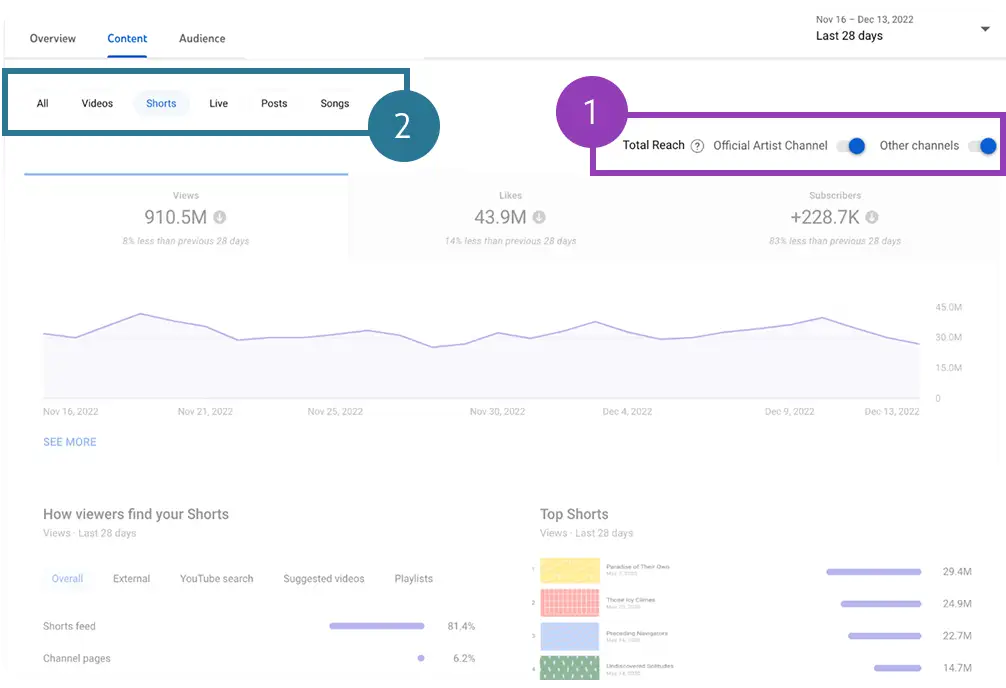Click the 24.9M views bar
This screenshot has height=688, width=1006.
[x=881, y=604]
